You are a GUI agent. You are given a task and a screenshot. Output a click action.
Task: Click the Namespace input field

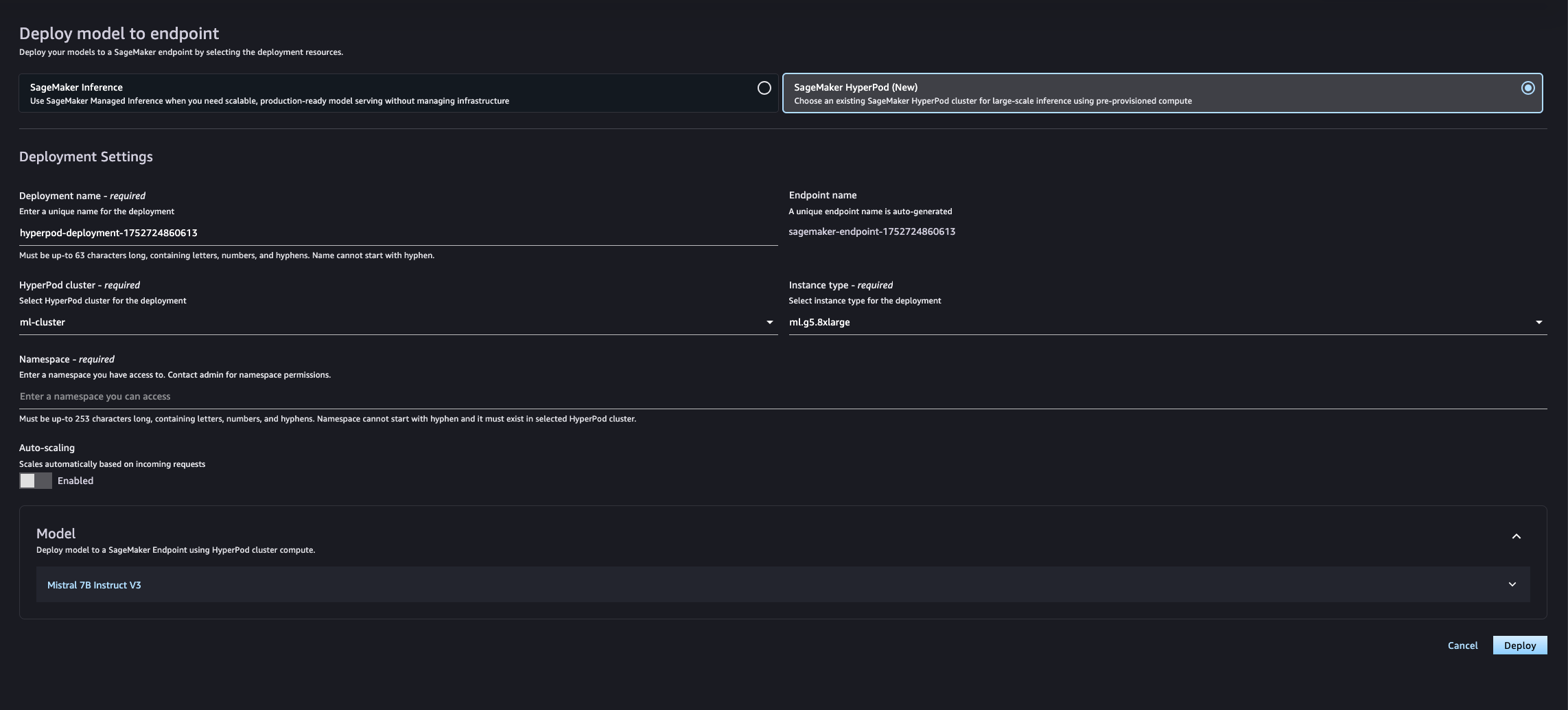782,396
